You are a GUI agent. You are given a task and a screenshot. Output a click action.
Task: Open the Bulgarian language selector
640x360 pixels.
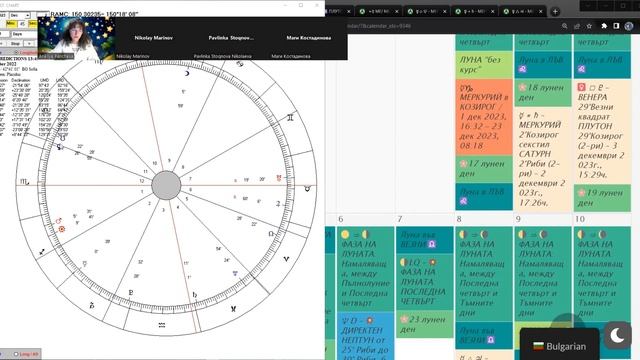click(x=560, y=346)
